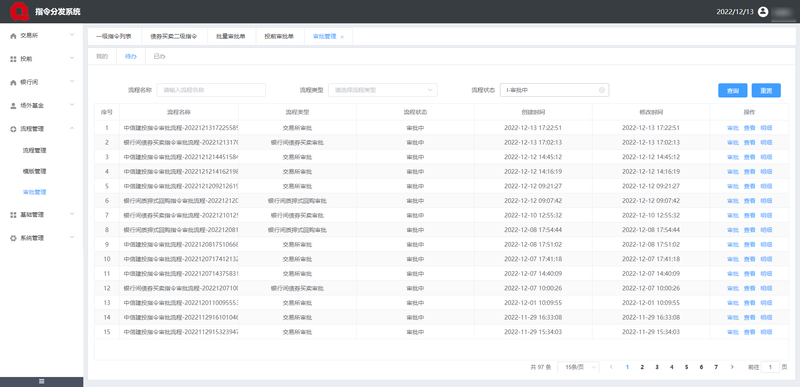Switch to the 已办 tab
Viewport: 800px width, 387px height.
160,57
